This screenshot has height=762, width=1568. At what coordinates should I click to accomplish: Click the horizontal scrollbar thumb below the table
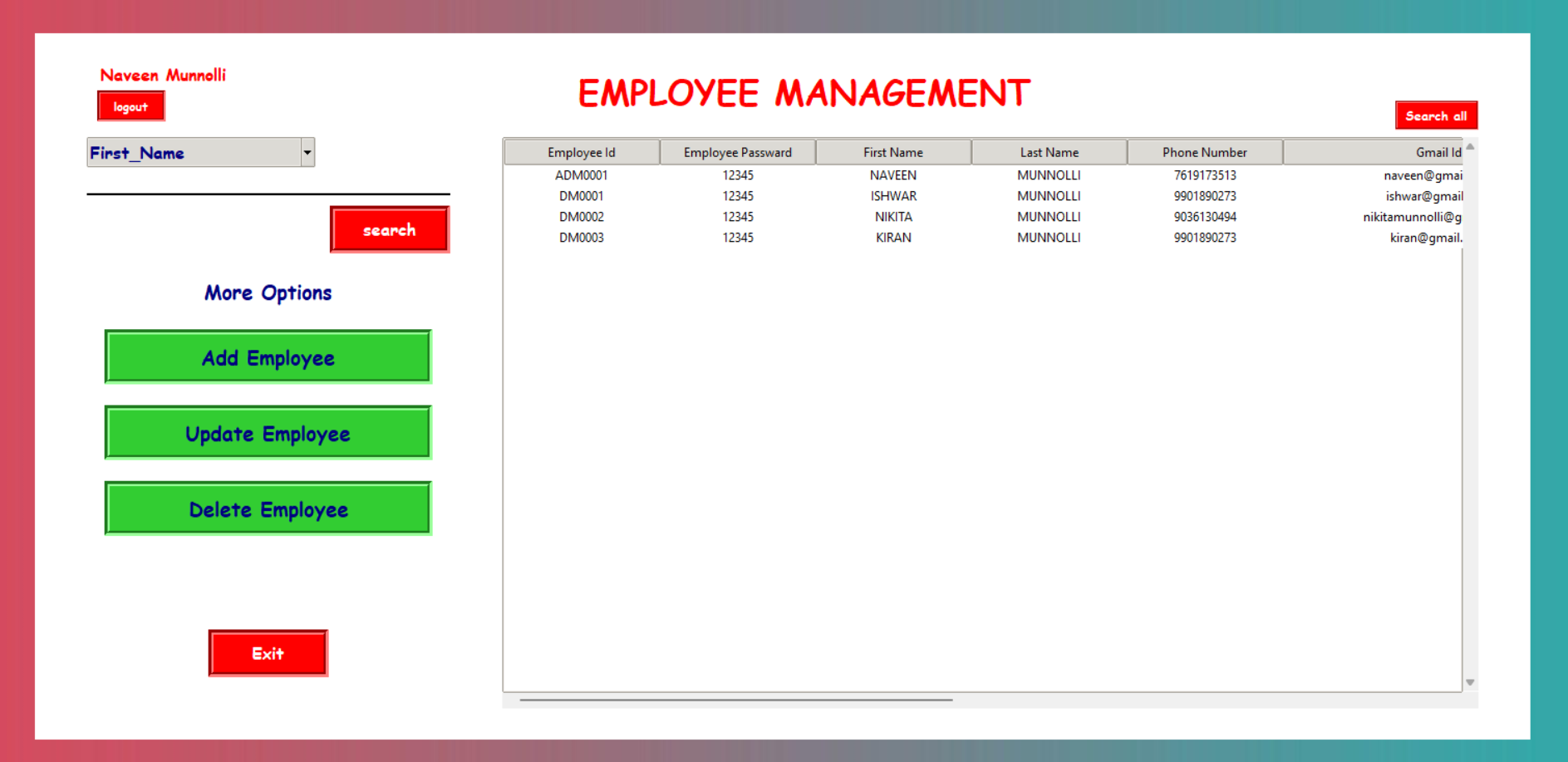point(735,701)
